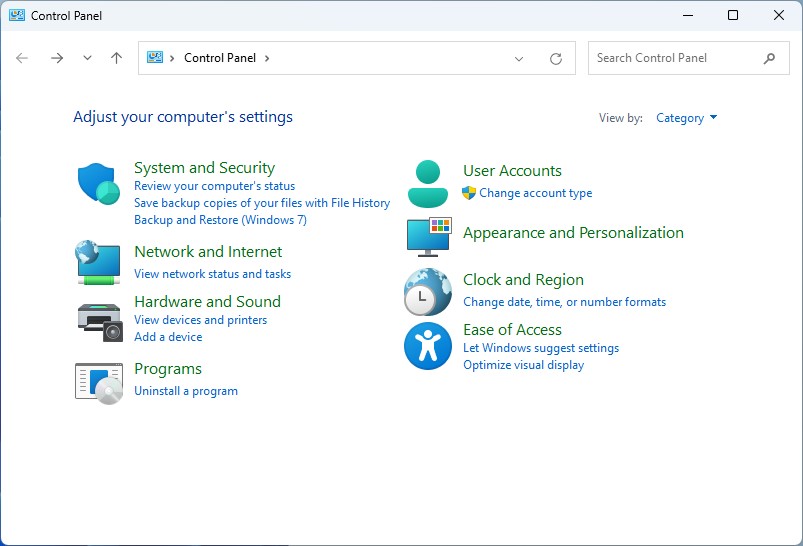Open the recent locations dropdown arrow
This screenshot has height=546, width=803.
click(88, 58)
